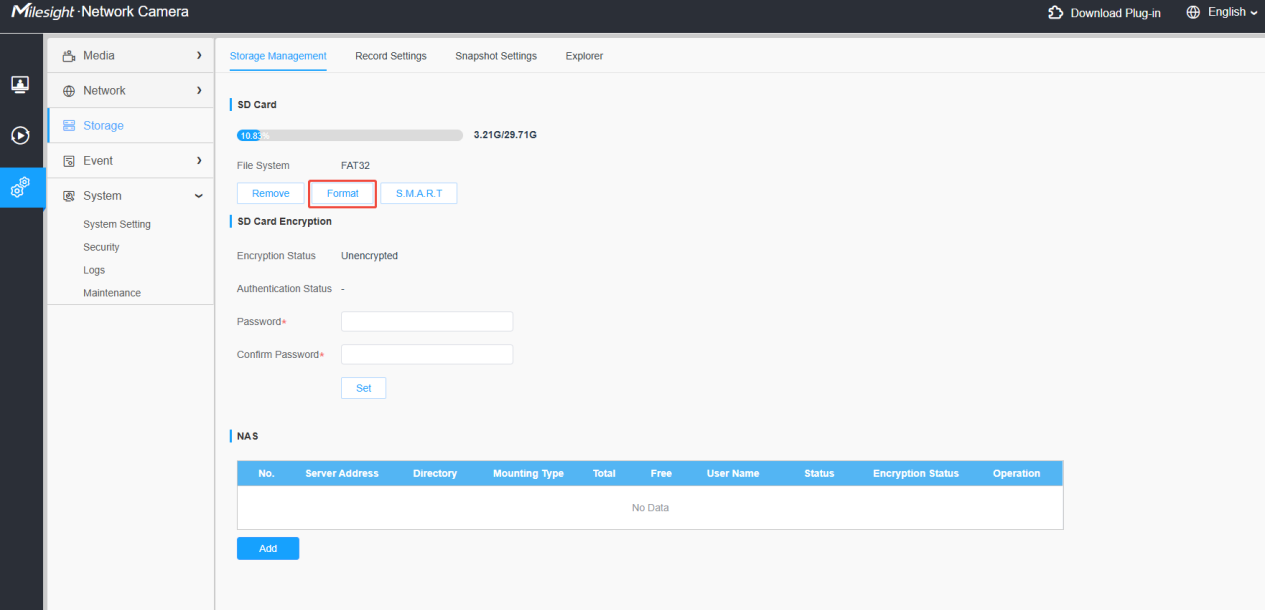1265x610 pixels.
Task: Click the 3.21G/29.71G capacity text
Action: click(505, 134)
